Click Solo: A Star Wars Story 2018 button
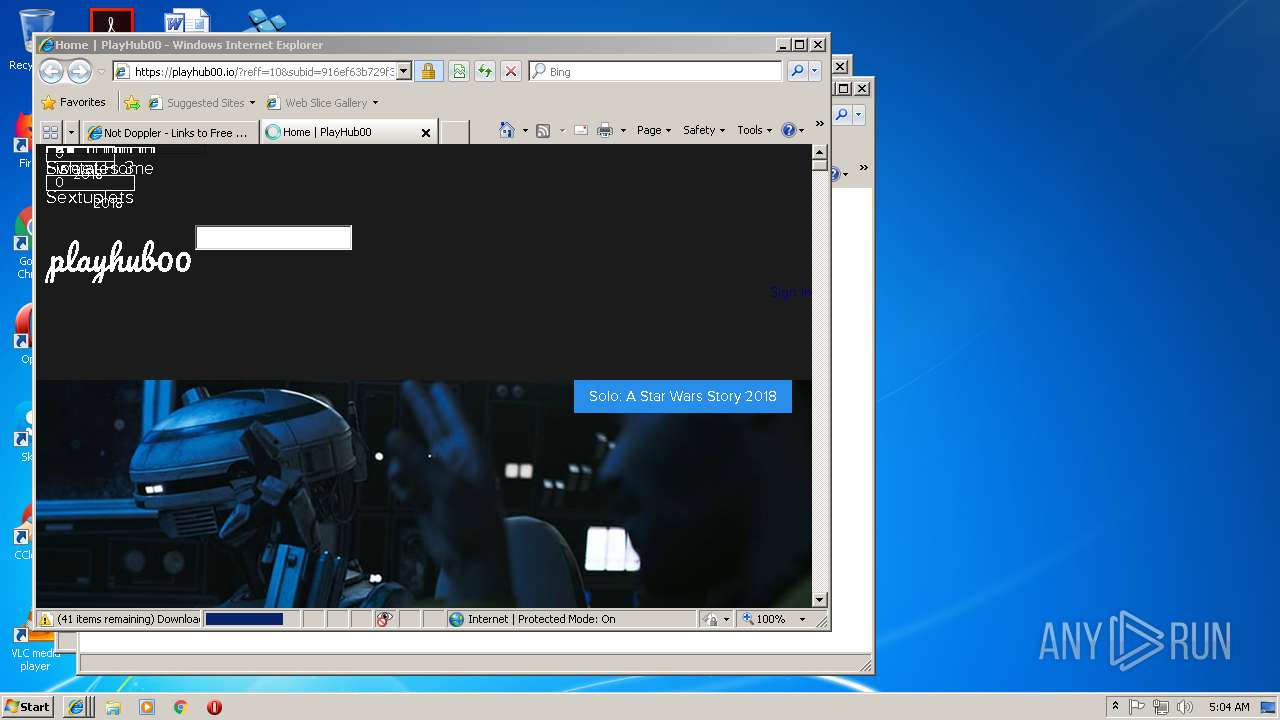 click(x=683, y=396)
